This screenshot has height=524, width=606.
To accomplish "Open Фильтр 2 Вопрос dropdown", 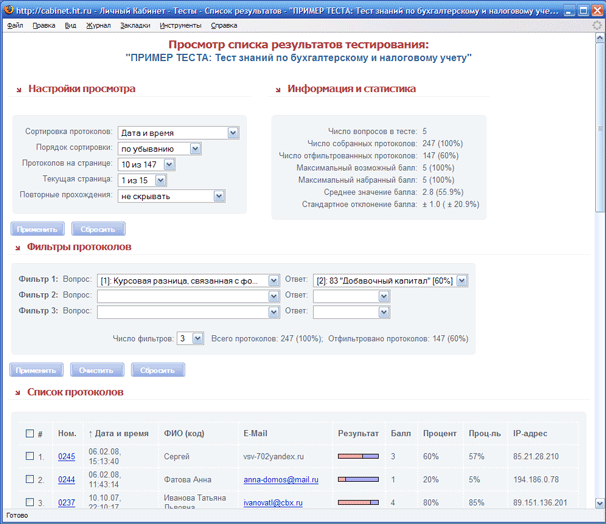I will coord(188,296).
